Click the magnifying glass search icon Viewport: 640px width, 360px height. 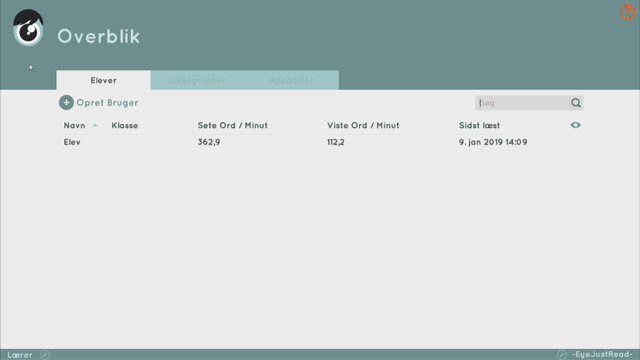point(576,103)
